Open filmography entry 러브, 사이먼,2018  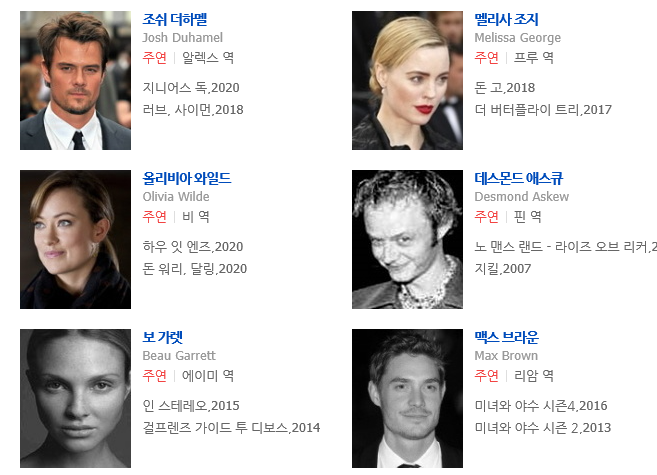tap(193, 110)
